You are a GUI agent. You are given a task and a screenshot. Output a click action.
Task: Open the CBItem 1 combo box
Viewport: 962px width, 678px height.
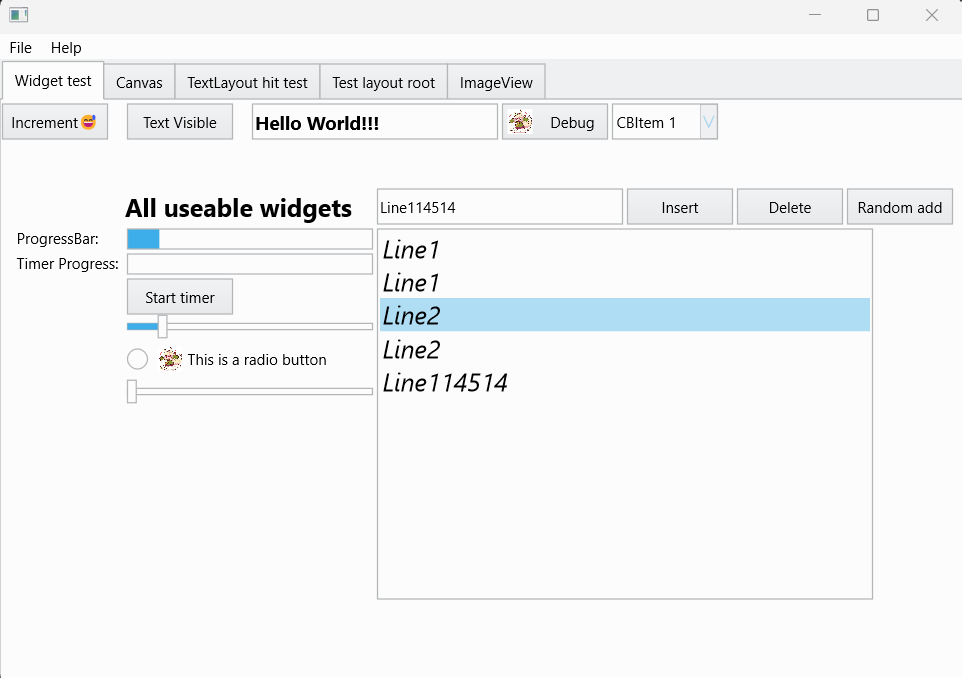click(709, 121)
